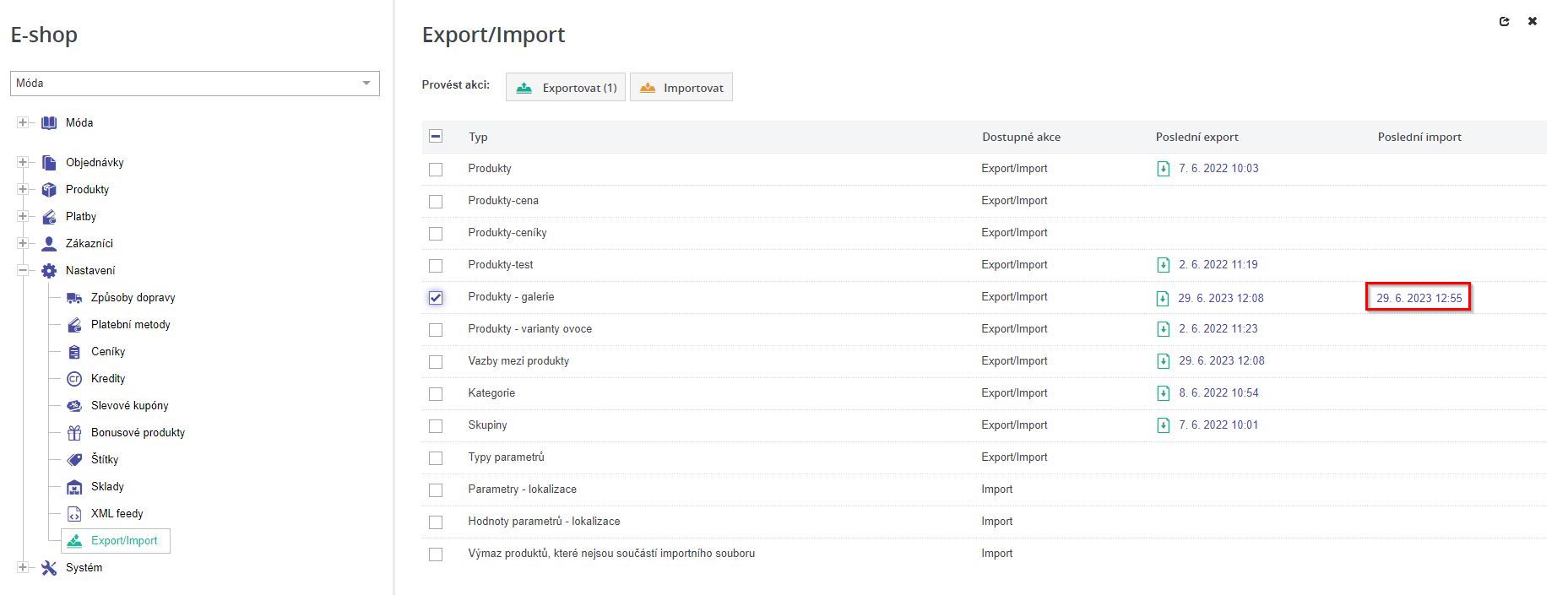Check the Produkty-cena checkbox
This screenshot has width=1568, height=595.
[436, 201]
